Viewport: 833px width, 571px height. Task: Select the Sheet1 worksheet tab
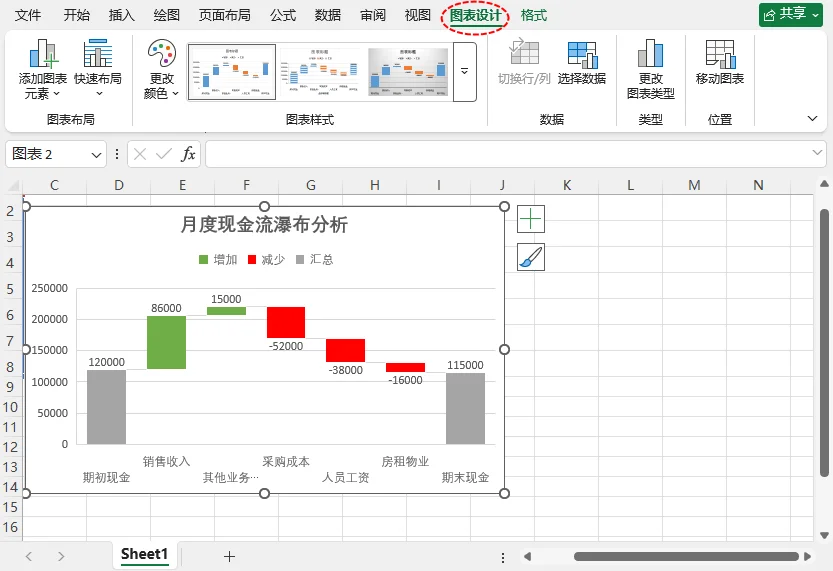point(144,555)
